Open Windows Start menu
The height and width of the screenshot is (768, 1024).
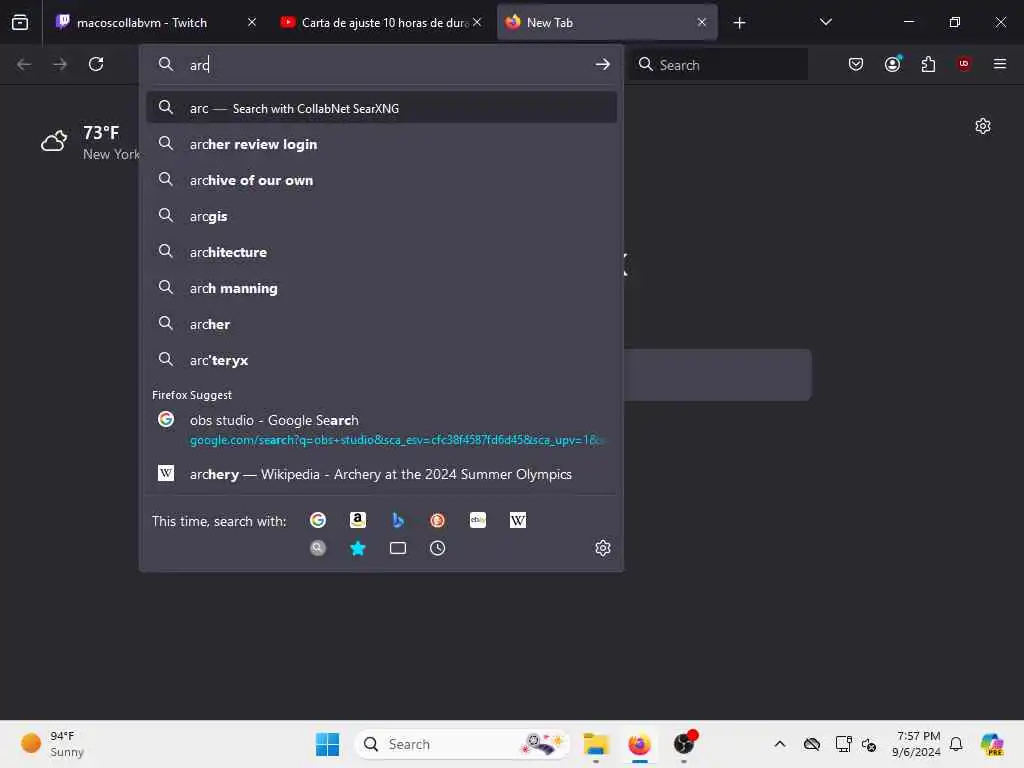(x=327, y=744)
